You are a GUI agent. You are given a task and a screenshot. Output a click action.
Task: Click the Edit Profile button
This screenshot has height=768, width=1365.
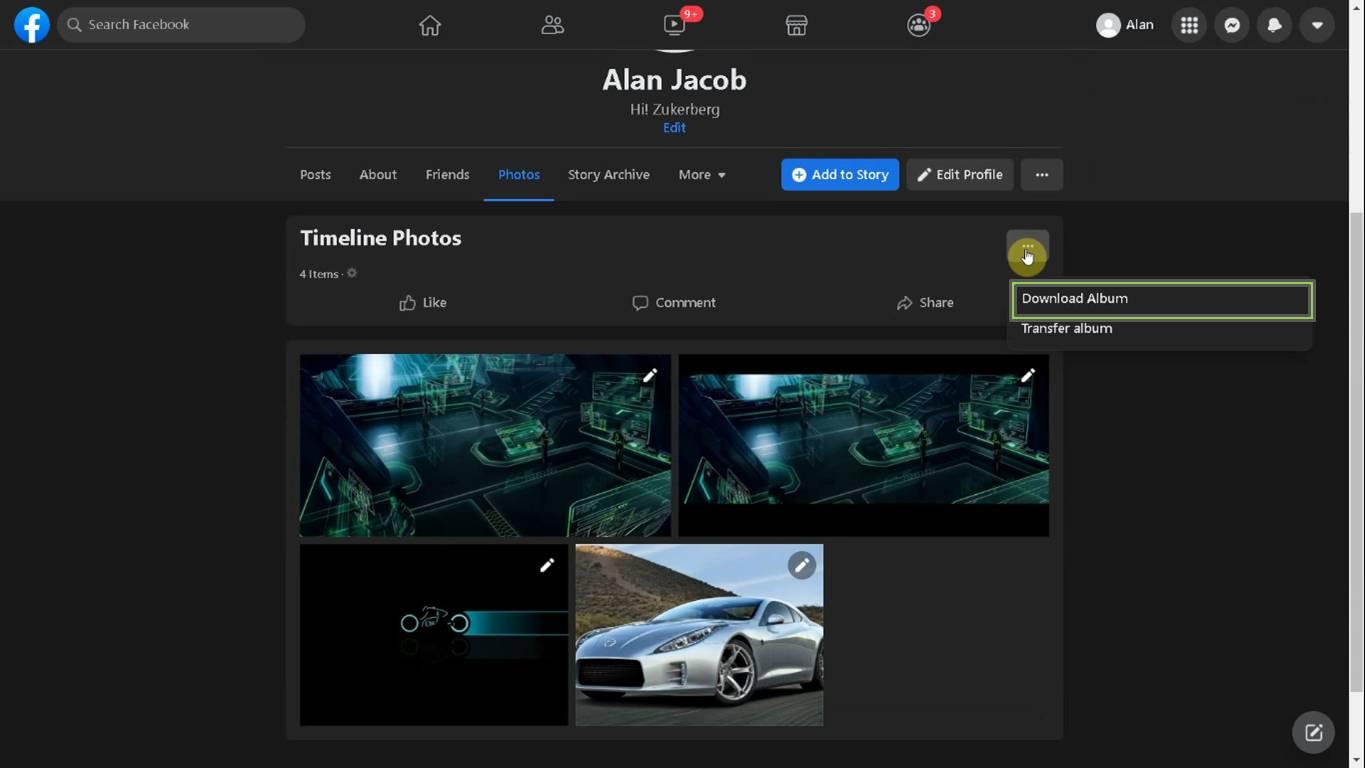coord(960,174)
